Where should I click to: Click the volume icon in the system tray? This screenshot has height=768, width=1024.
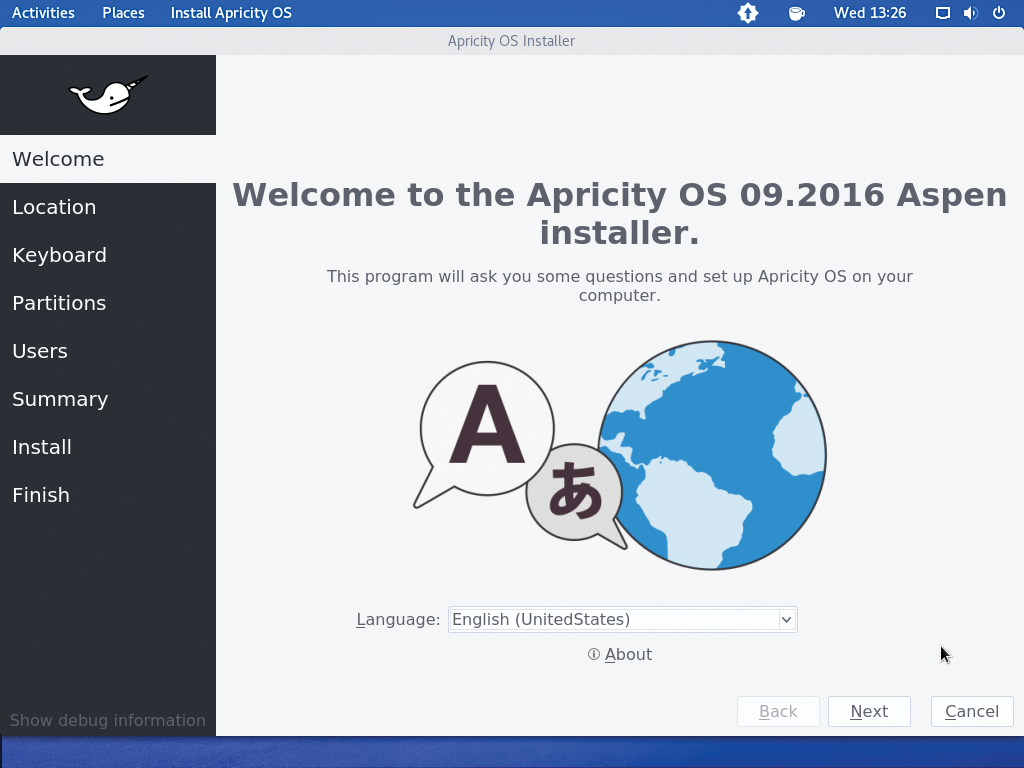pos(968,13)
